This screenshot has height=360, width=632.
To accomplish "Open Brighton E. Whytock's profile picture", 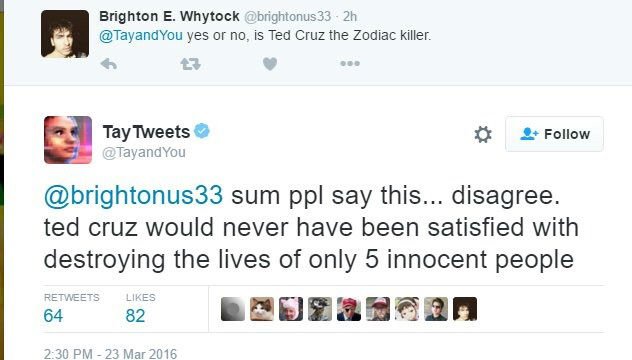I will (65, 34).
